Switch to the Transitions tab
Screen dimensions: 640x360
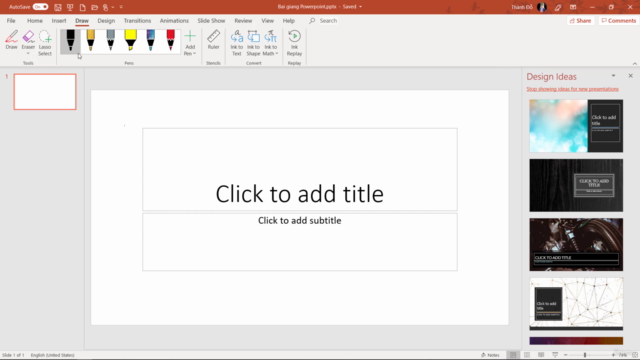click(x=137, y=20)
